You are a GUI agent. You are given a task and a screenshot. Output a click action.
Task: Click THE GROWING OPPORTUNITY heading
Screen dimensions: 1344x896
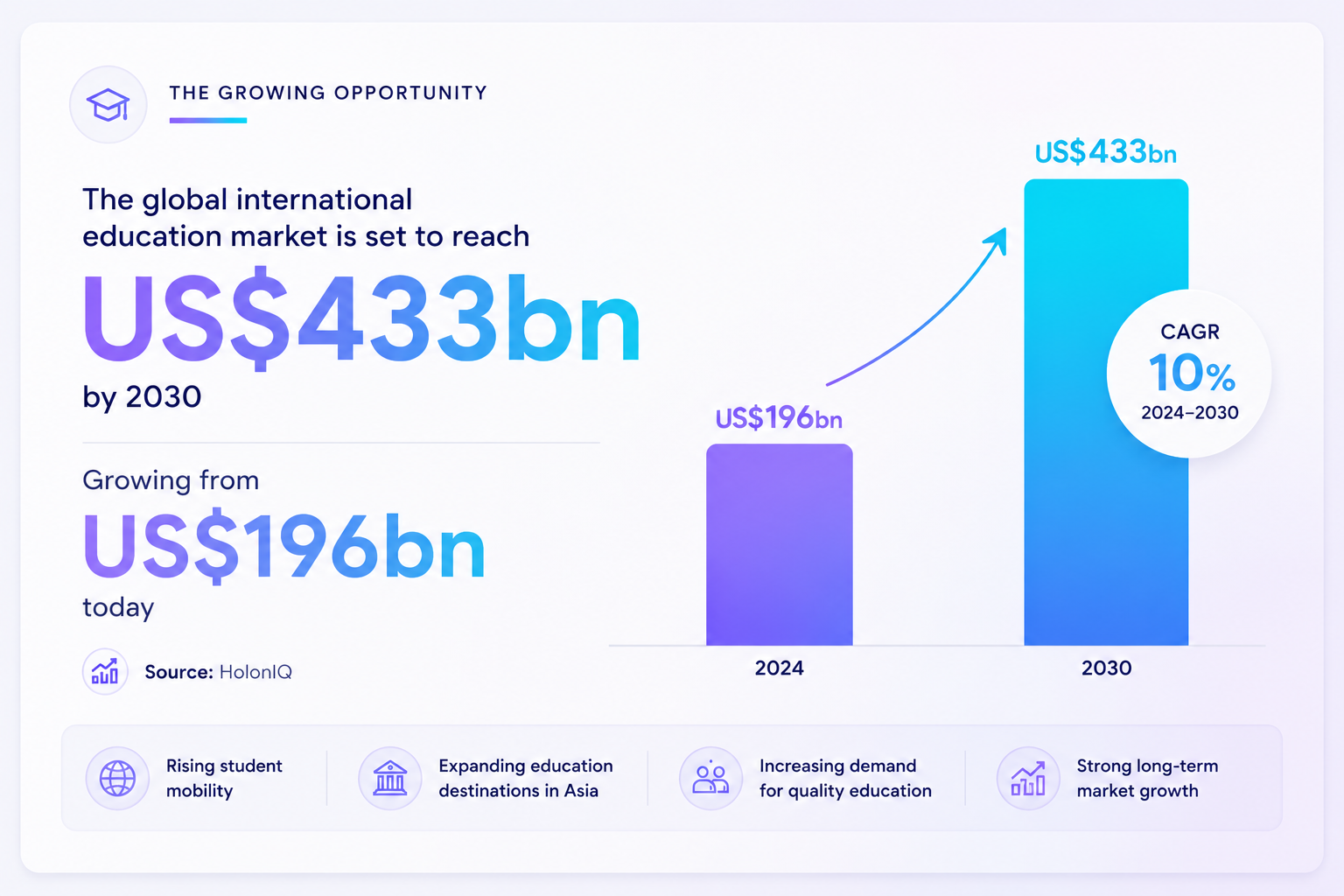[328, 93]
